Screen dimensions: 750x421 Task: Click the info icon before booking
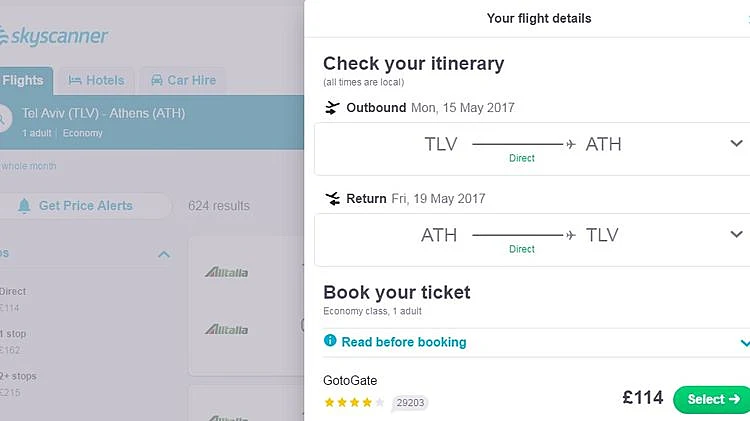click(x=330, y=341)
